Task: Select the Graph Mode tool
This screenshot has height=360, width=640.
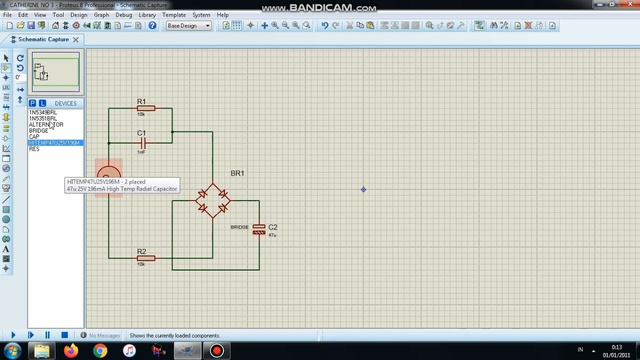Action: (6, 149)
